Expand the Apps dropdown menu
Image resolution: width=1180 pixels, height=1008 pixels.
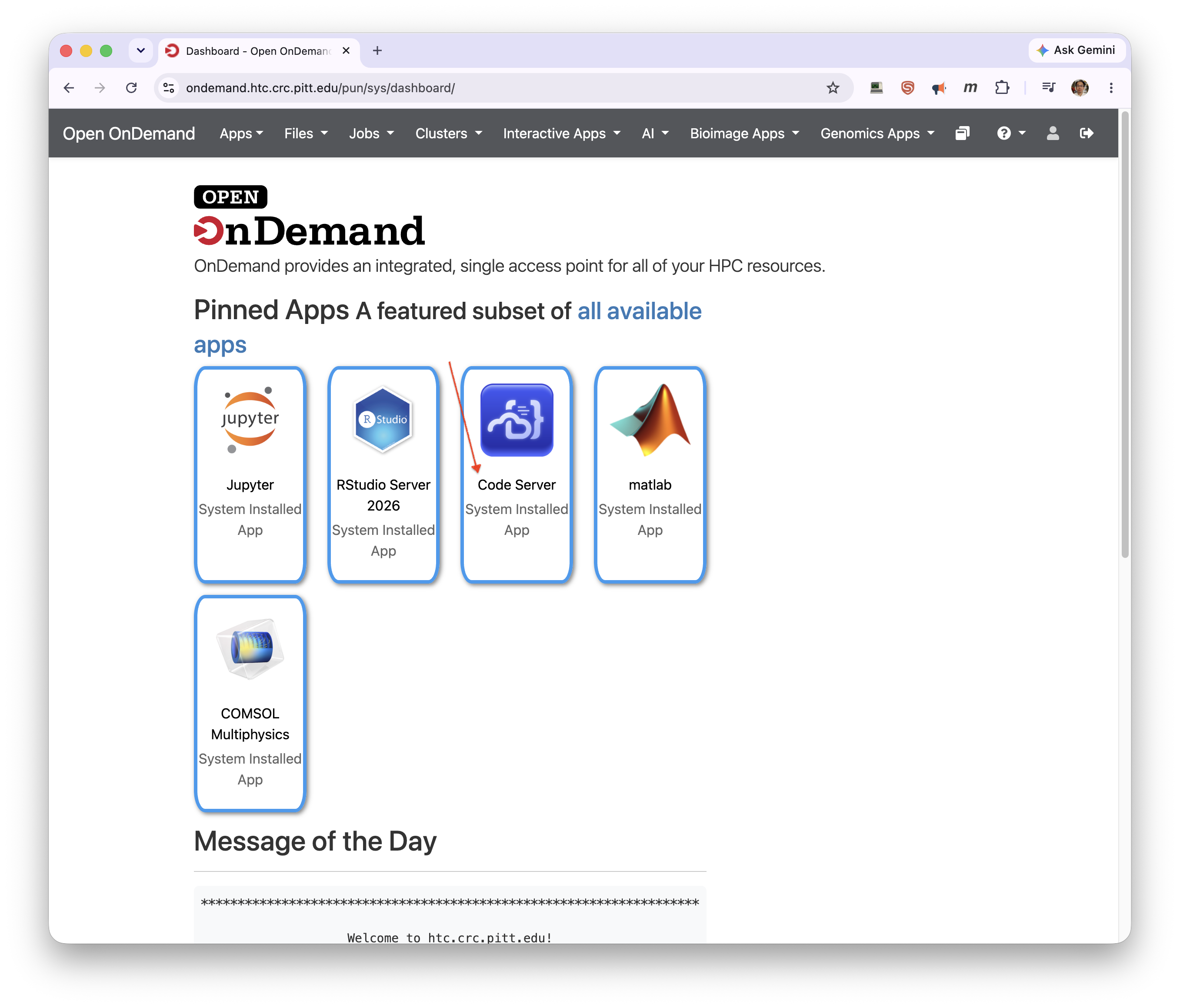point(241,133)
